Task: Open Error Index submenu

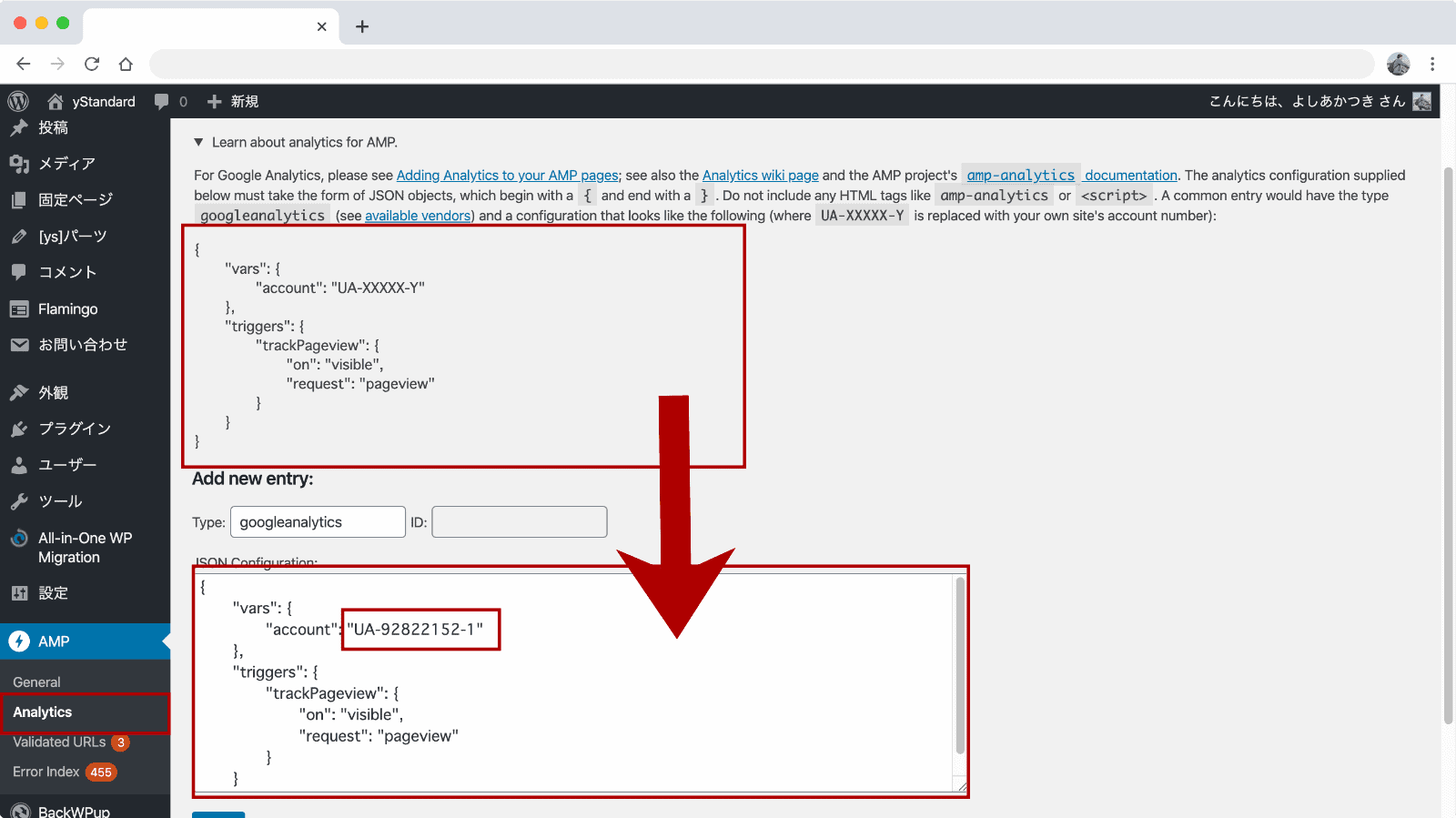Action: click(46, 772)
